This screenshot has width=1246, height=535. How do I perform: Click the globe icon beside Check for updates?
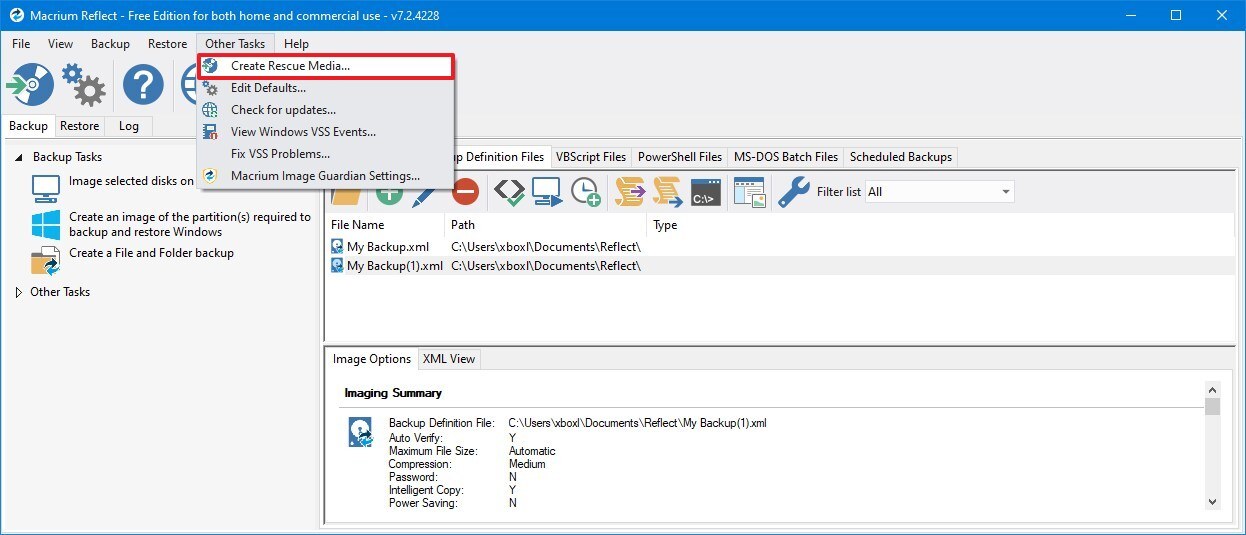pos(210,110)
